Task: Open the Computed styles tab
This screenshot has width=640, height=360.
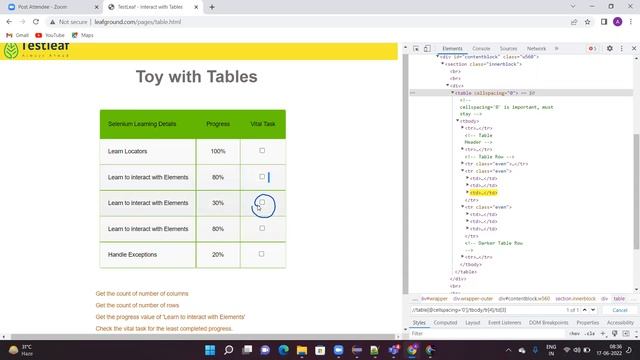Action: 445,323
